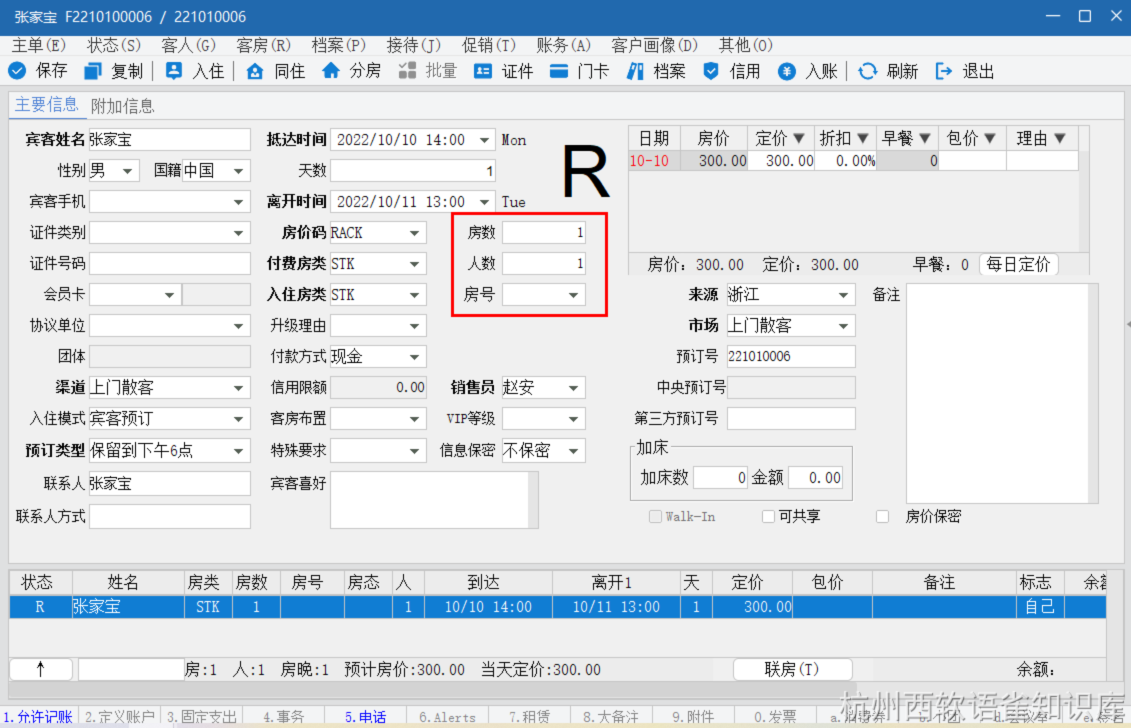
Task: Open the 房号 room number dropdown
Action: point(573,295)
